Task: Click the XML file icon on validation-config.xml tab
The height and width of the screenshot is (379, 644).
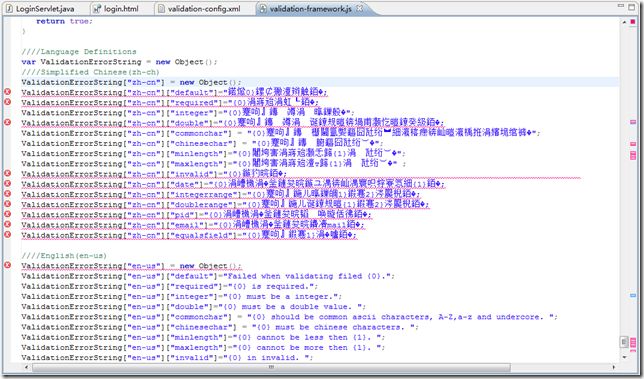Action: click(x=161, y=8)
